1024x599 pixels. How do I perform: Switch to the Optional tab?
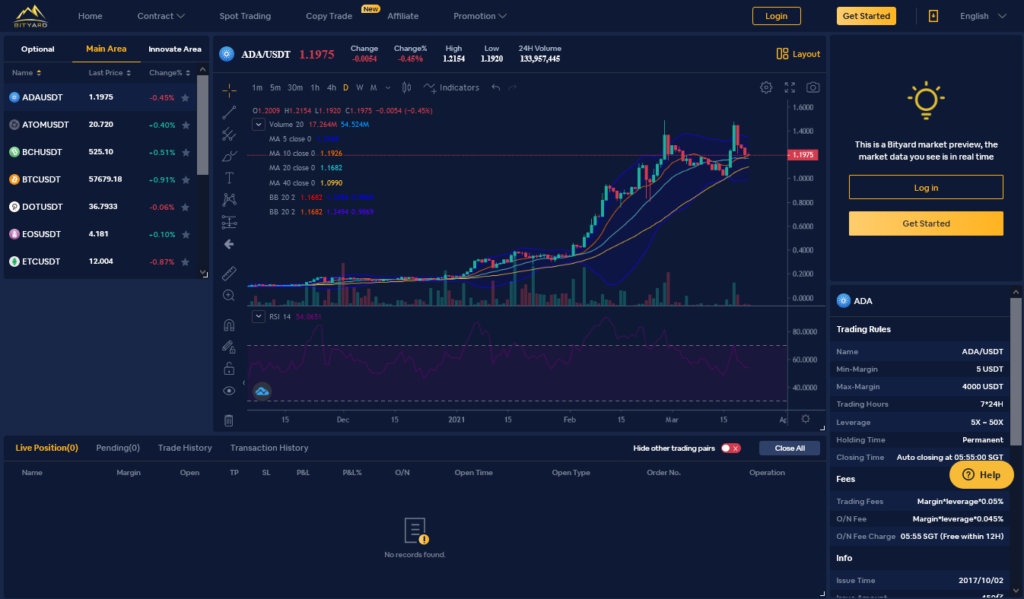pos(38,49)
